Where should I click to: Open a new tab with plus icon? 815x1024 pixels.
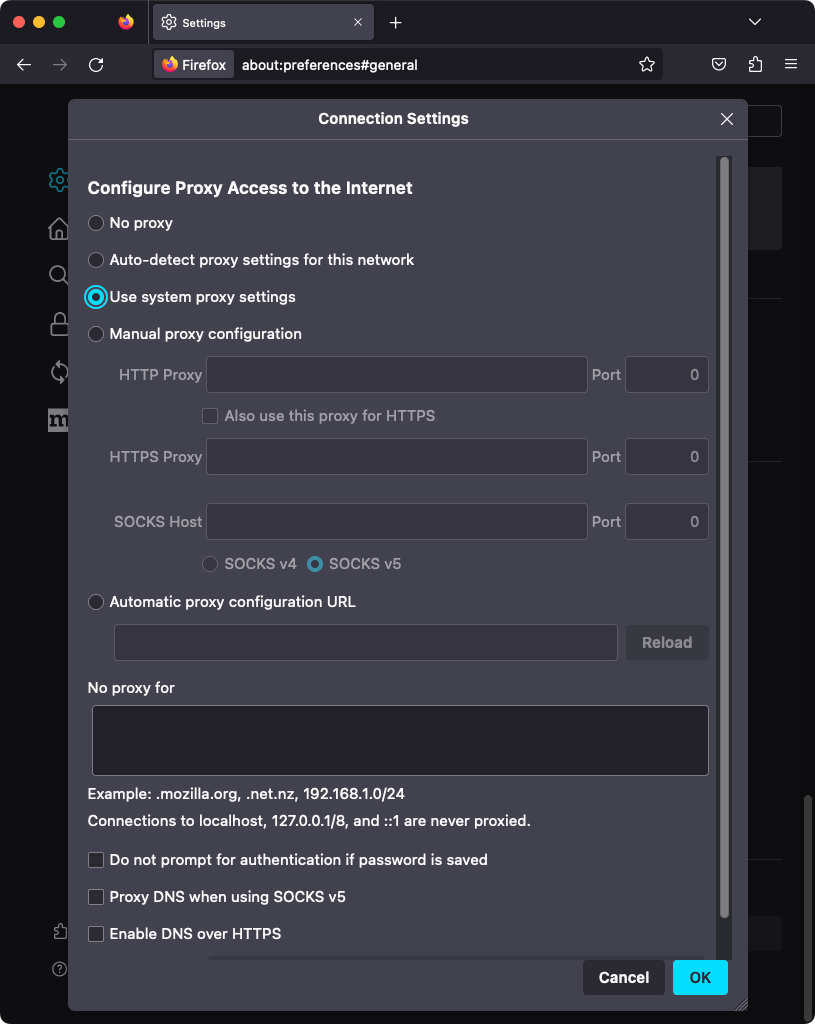395,23
